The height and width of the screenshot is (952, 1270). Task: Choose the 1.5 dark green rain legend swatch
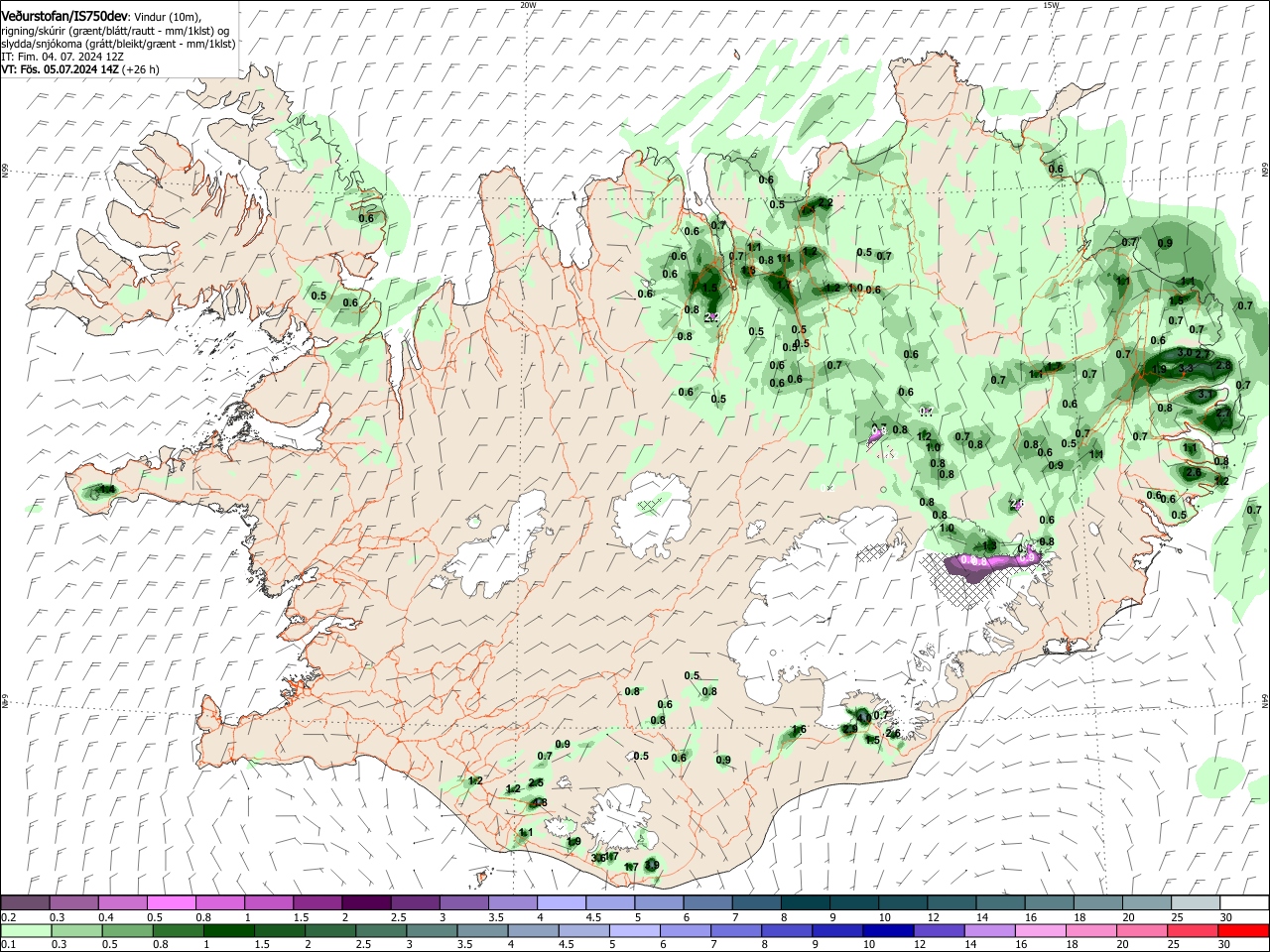[x=280, y=930]
